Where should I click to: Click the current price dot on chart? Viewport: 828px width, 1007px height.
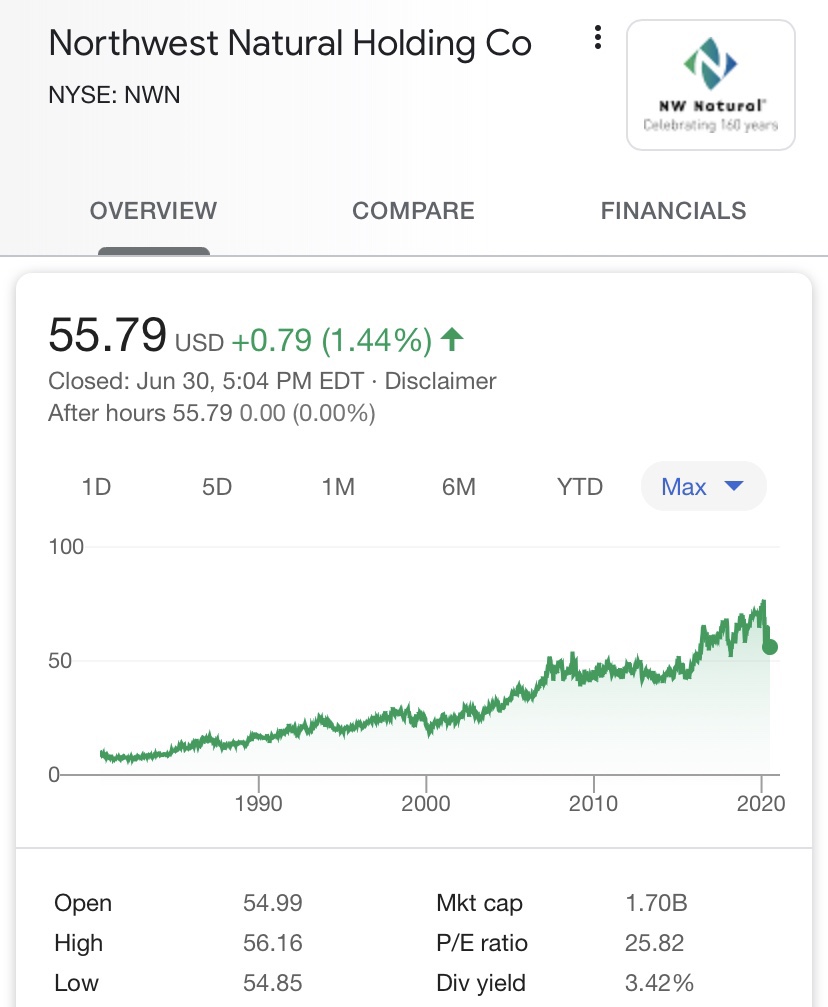tap(769, 647)
